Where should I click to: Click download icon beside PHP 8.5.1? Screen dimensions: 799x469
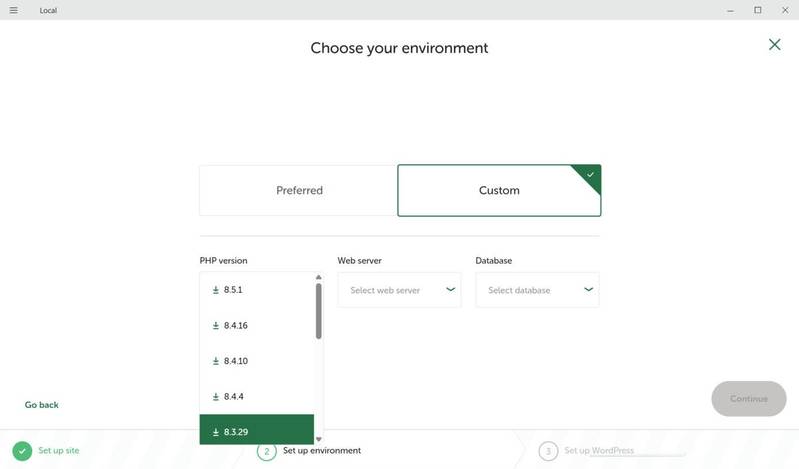pos(216,290)
